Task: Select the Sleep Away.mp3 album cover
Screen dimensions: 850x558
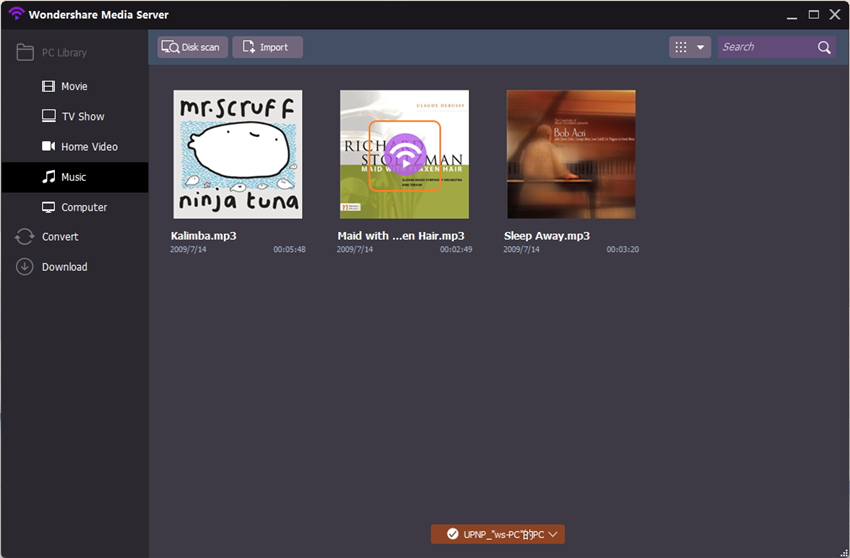Action: pos(571,155)
